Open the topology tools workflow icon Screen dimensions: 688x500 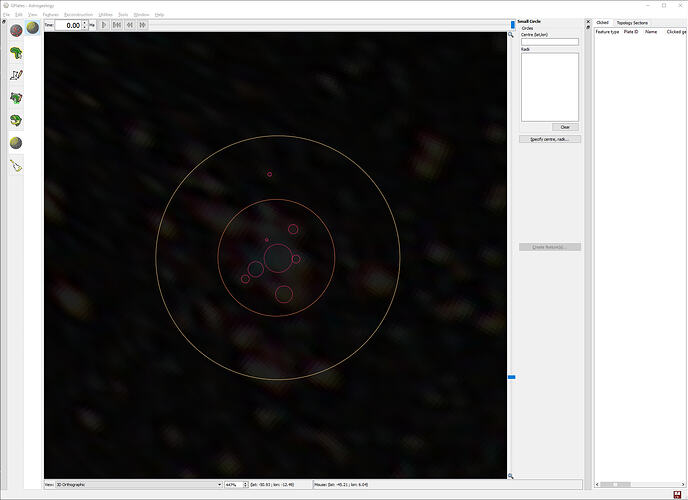pyautogui.click(x=16, y=98)
